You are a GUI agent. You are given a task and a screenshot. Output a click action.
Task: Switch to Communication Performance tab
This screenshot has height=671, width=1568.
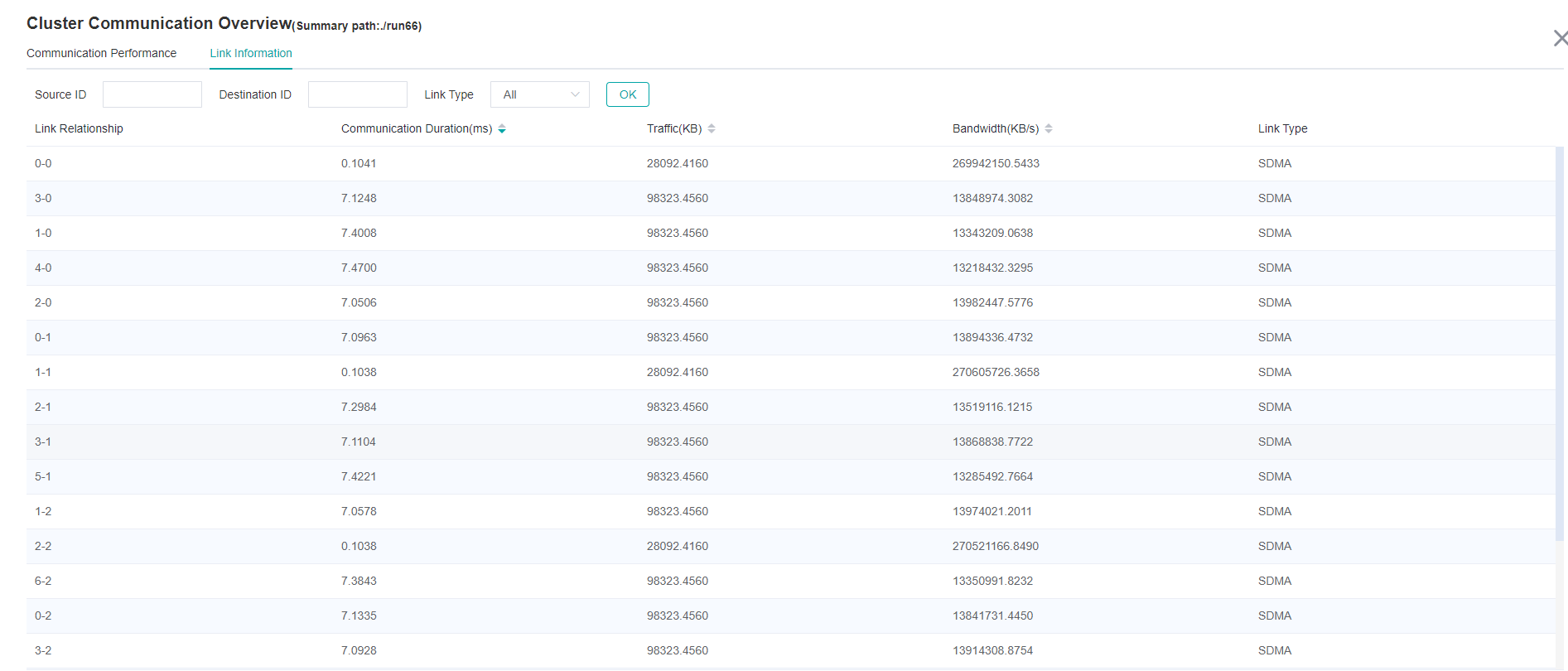101,53
